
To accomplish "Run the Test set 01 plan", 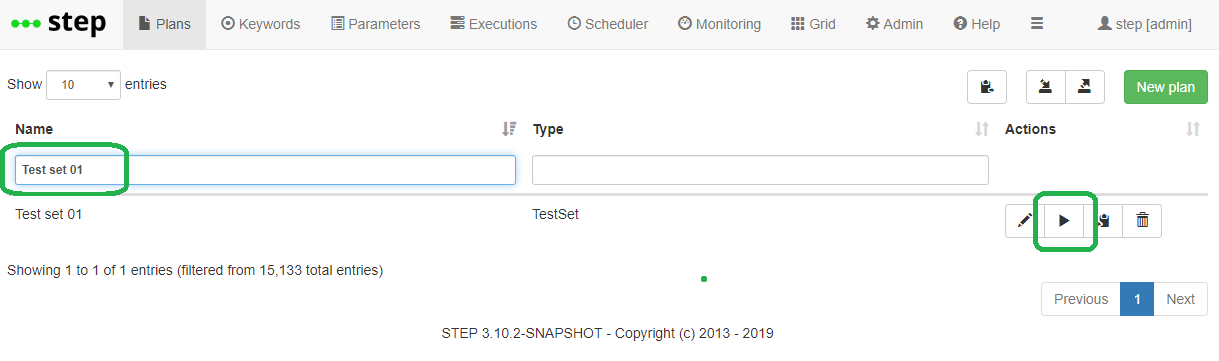I will point(1064,221).
